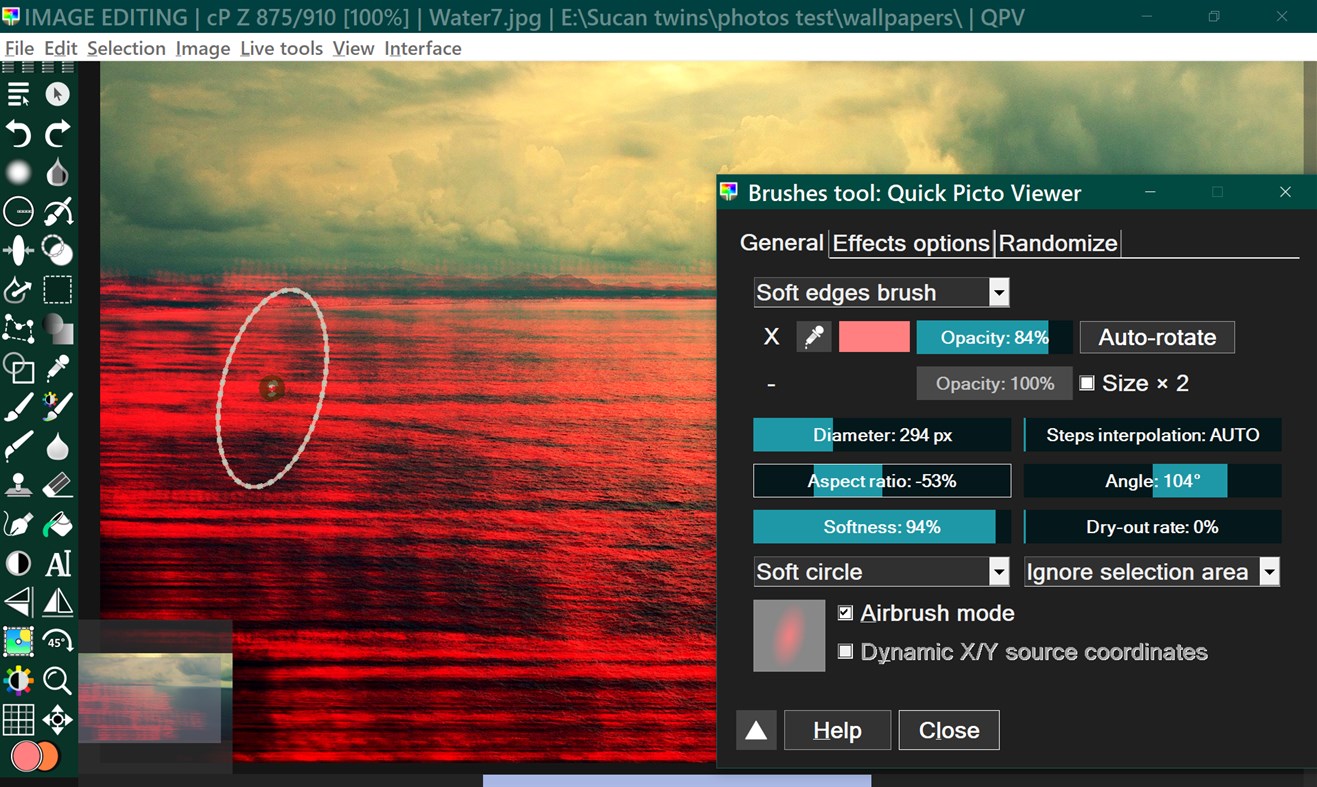The image size is (1317, 787).
Task: Click the Rotate 45° icon
Action: (57, 641)
